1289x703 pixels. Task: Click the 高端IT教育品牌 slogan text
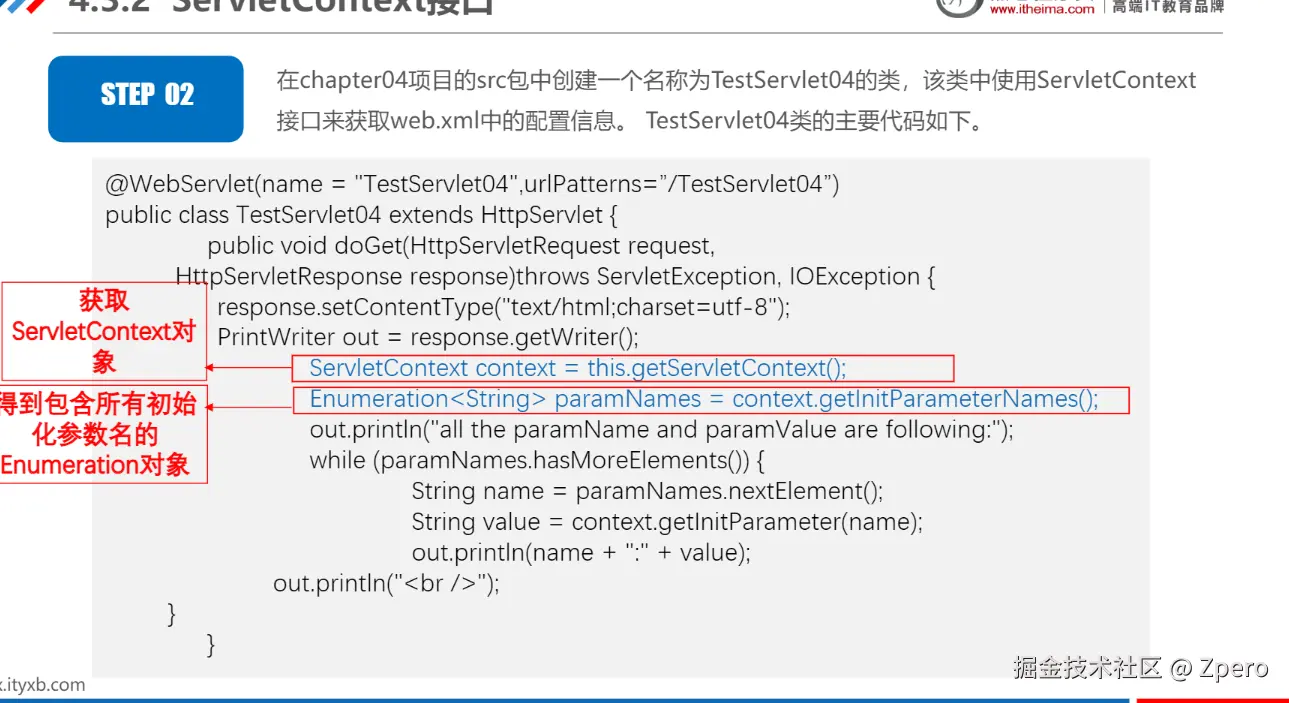pos(1168,7)
